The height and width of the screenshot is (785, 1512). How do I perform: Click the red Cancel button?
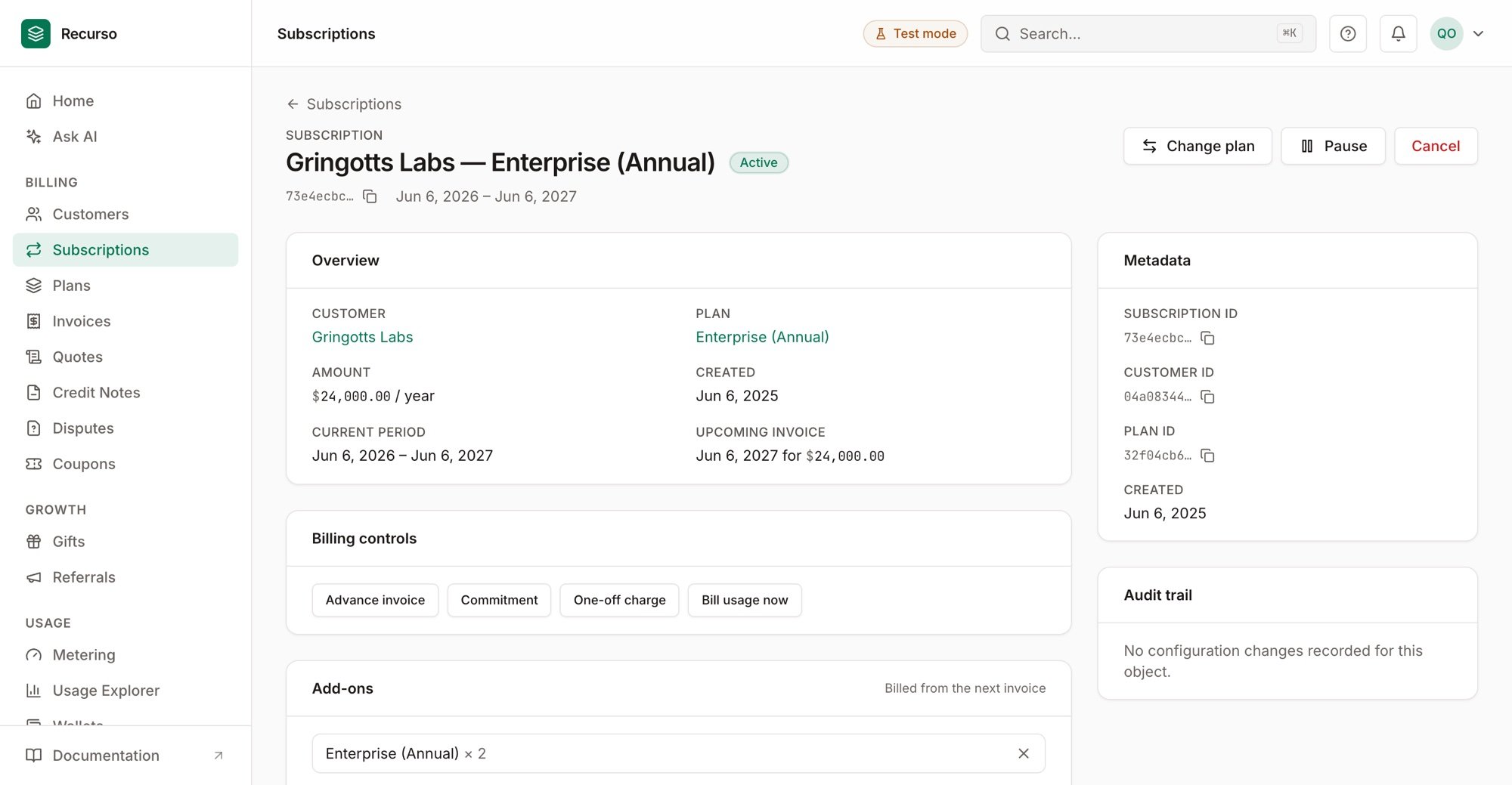(x=1436, y=146)
